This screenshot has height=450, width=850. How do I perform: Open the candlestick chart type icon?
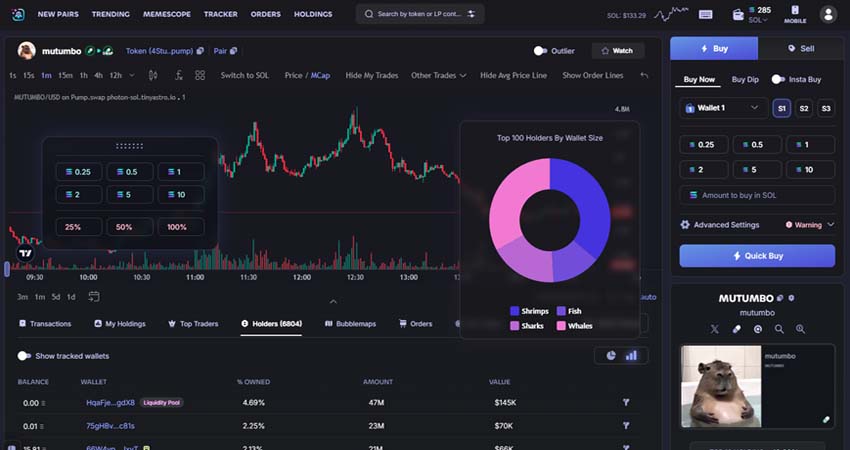[x=153, y=75]
